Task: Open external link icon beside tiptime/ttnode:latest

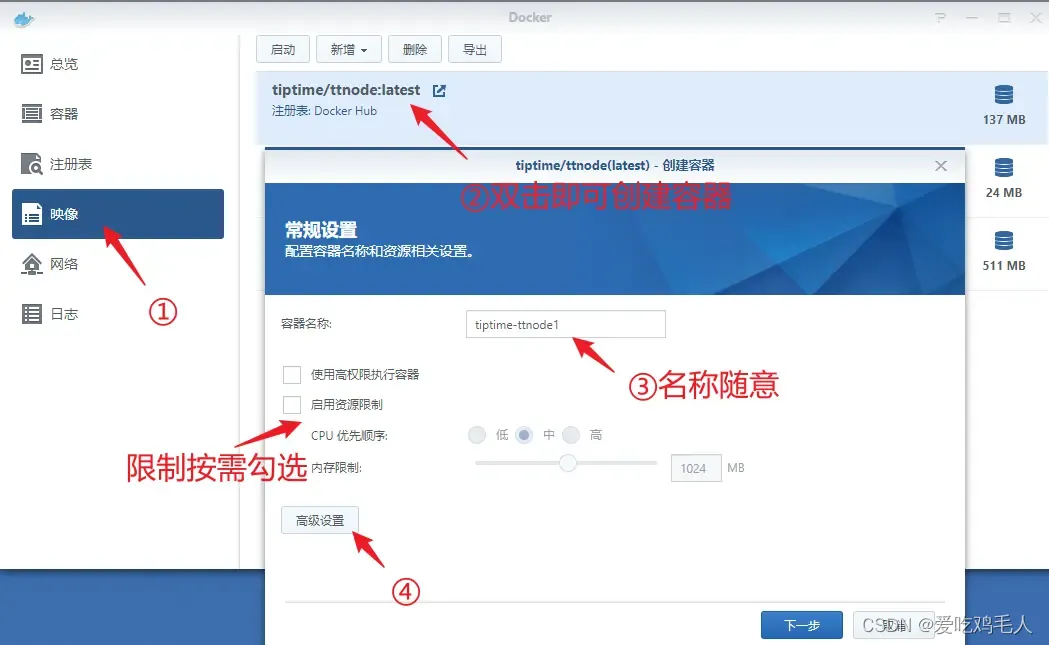Action: click(439, 90)
